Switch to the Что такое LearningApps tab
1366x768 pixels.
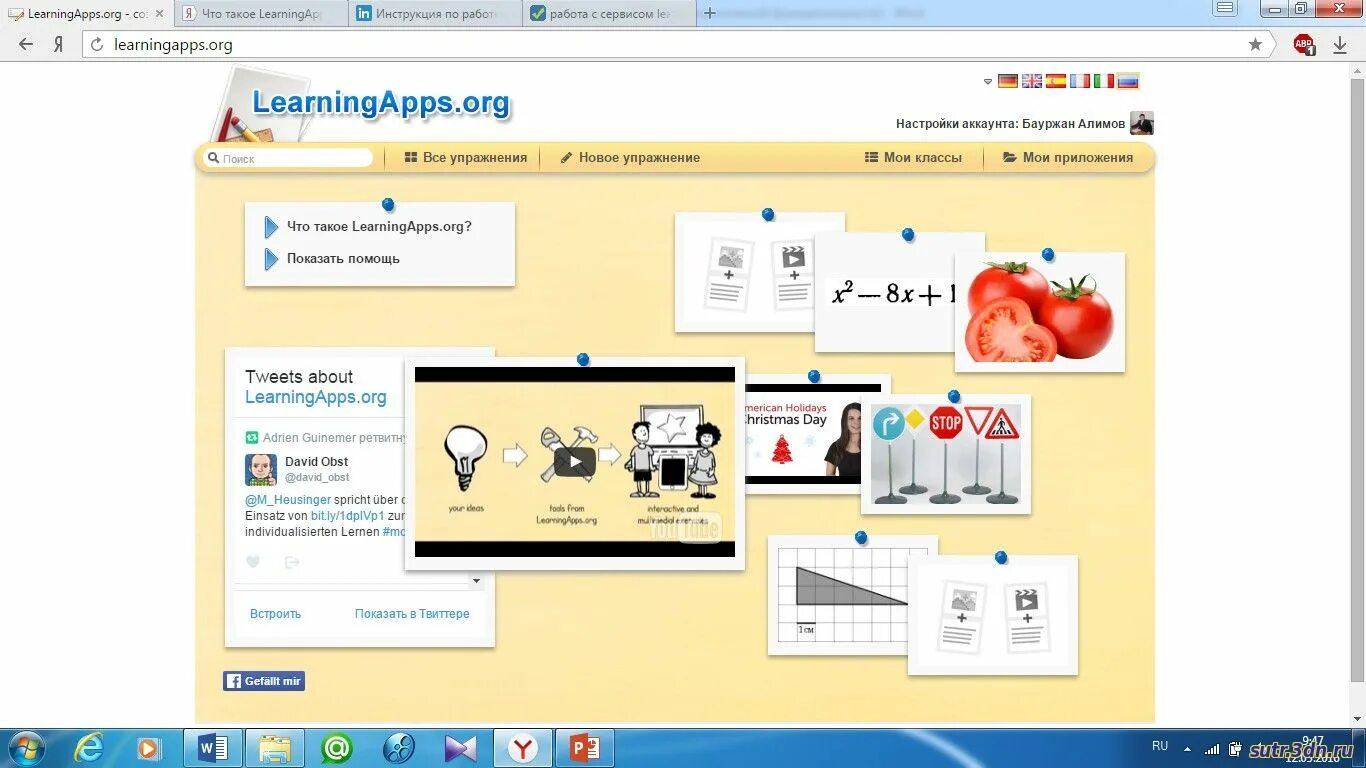(x=261, y=14)
